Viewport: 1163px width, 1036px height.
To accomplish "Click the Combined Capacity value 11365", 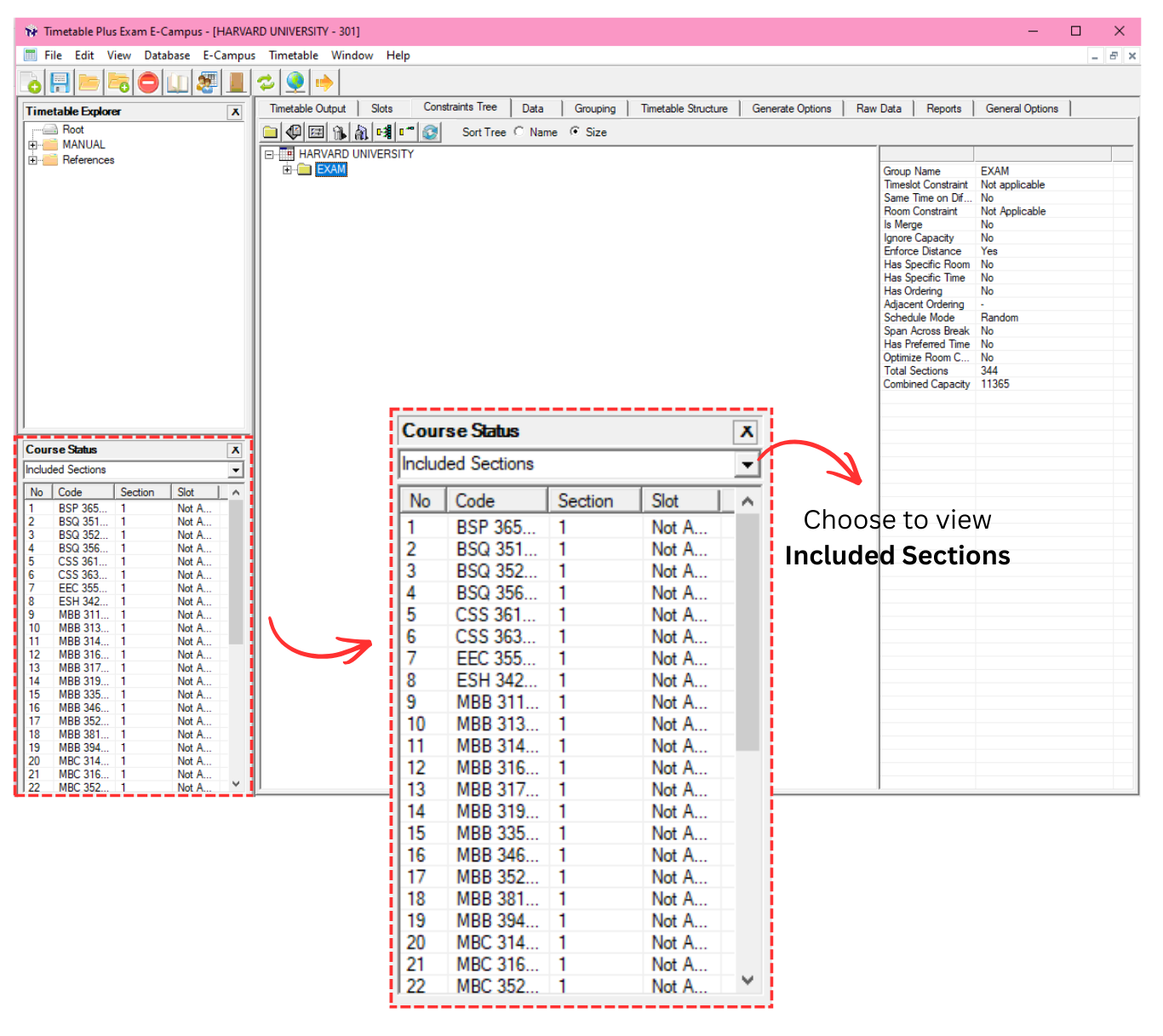I will (x=994, y=384).
